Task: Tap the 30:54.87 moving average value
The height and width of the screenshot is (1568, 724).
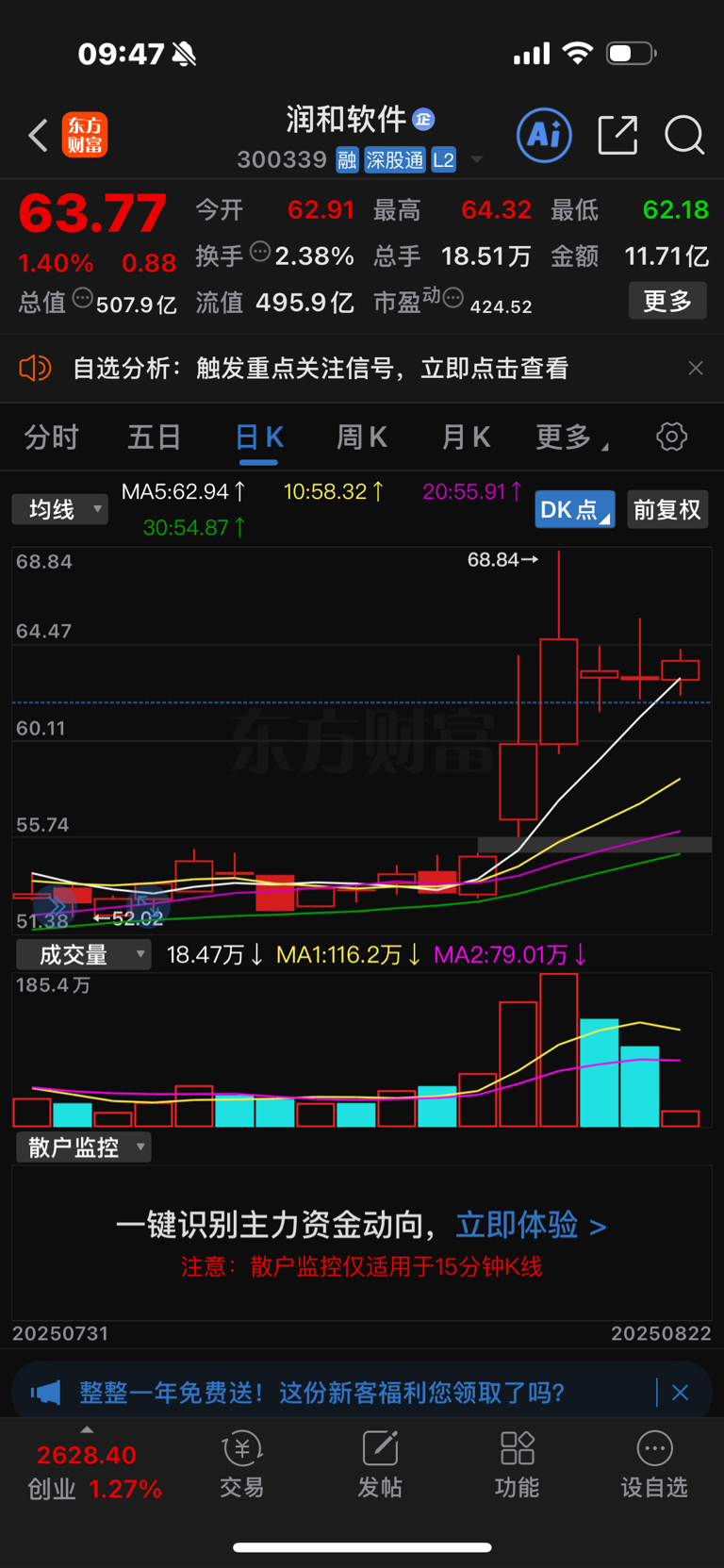Action: pyautogui.click(x=195, y=527)
